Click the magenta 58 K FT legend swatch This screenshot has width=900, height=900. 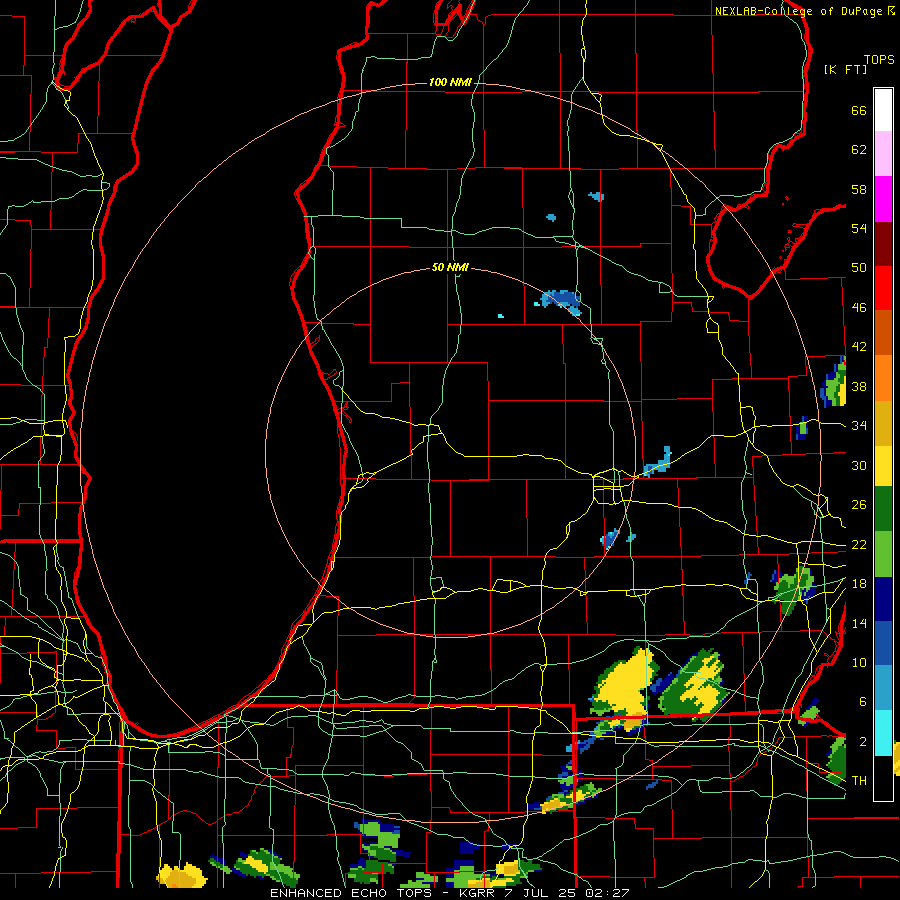pos(883,199)
